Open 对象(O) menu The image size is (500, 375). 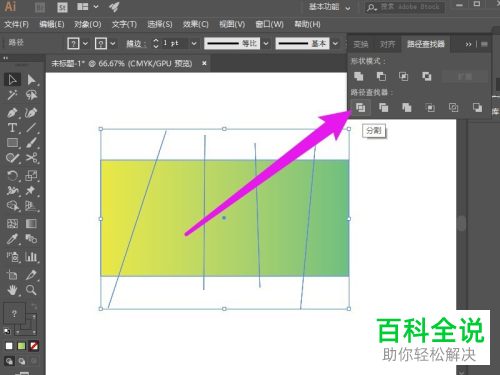pos(87,24)
